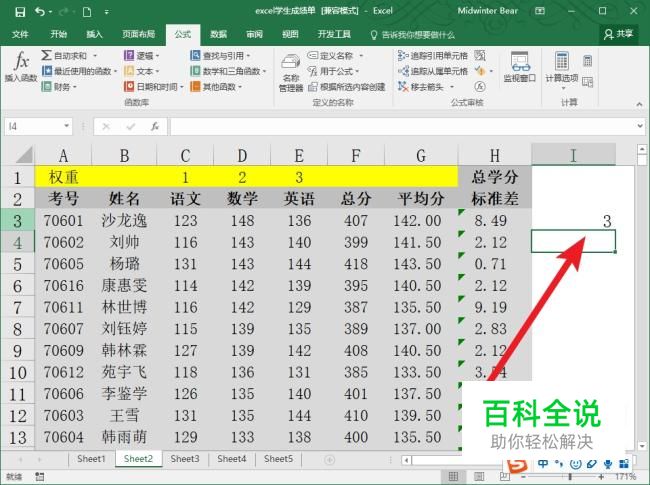Switch to the Insert ribbon tab
This screenshot has width=650, height=485.
tap(94, 34)
